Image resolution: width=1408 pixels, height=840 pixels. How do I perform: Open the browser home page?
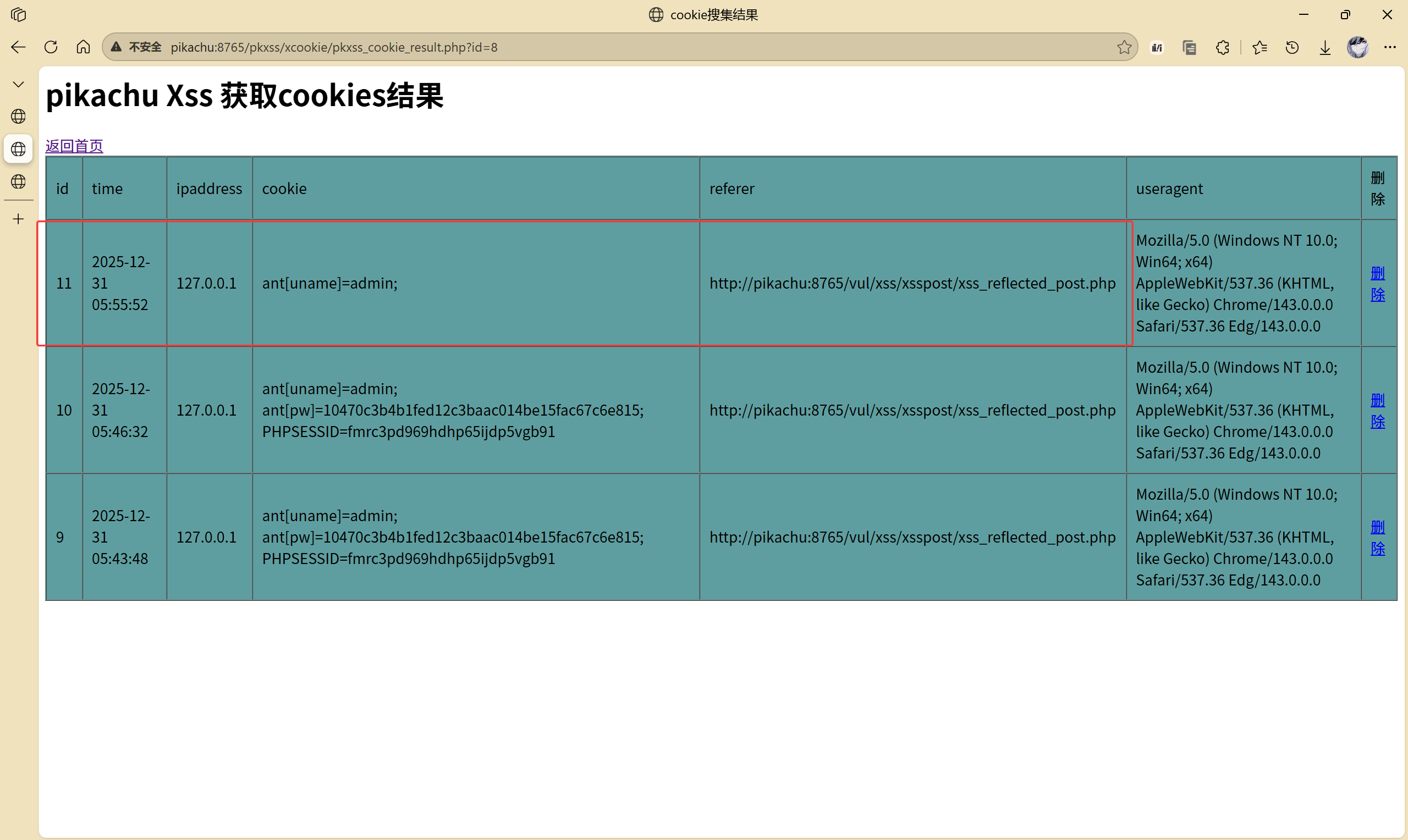83,47
